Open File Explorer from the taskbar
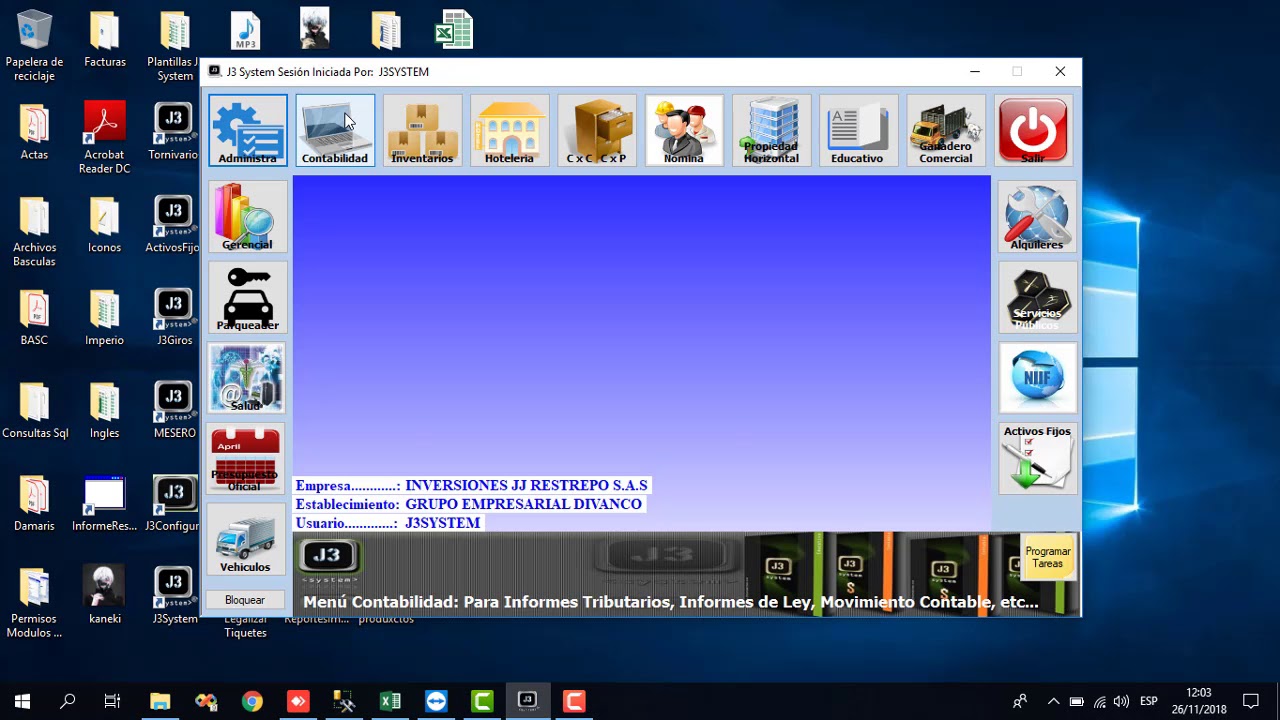Viewport: 1280px width, 720px height. pyautogui.click(x=160, y=701)
